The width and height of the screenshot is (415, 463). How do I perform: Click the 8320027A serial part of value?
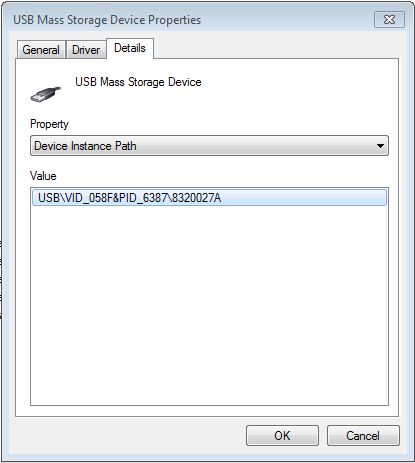pos(196,198)
